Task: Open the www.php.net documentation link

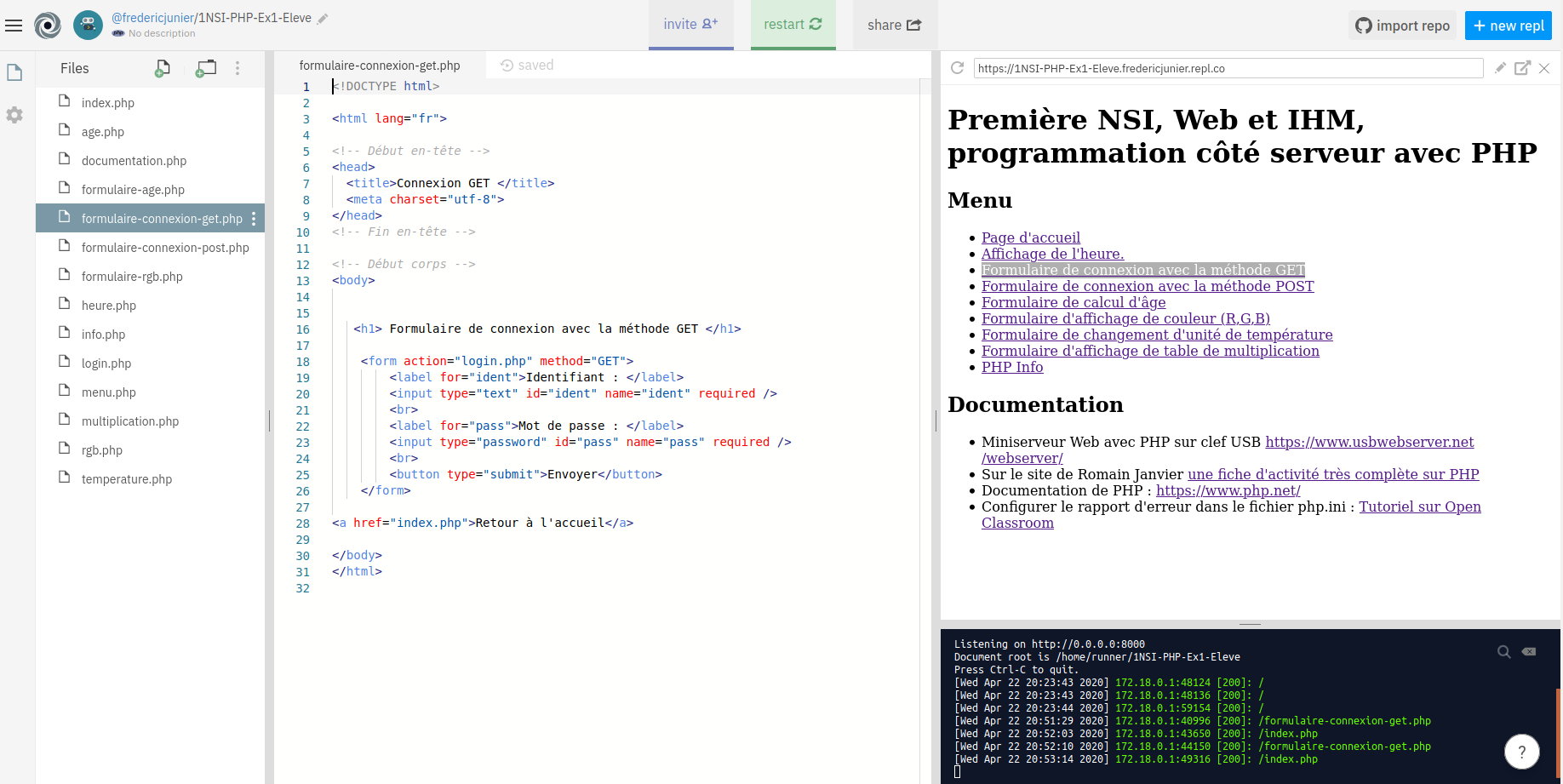Action: click(x=1228, y=490)
